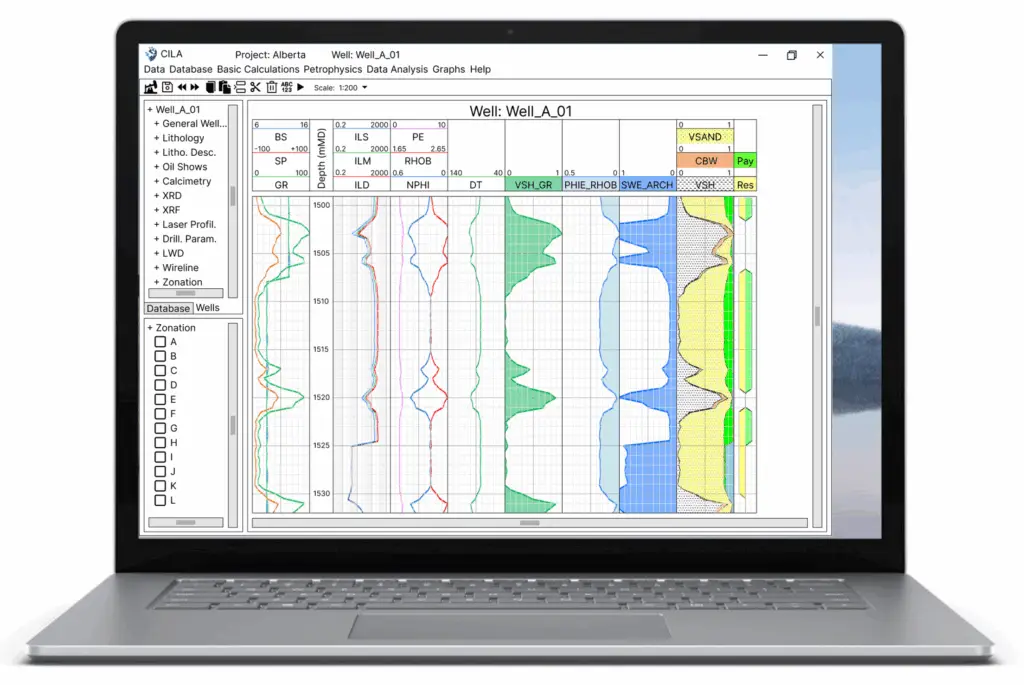Click the rewind double-arrow icon
This screenshot has height=685, width=1024.
pos(182,87)
